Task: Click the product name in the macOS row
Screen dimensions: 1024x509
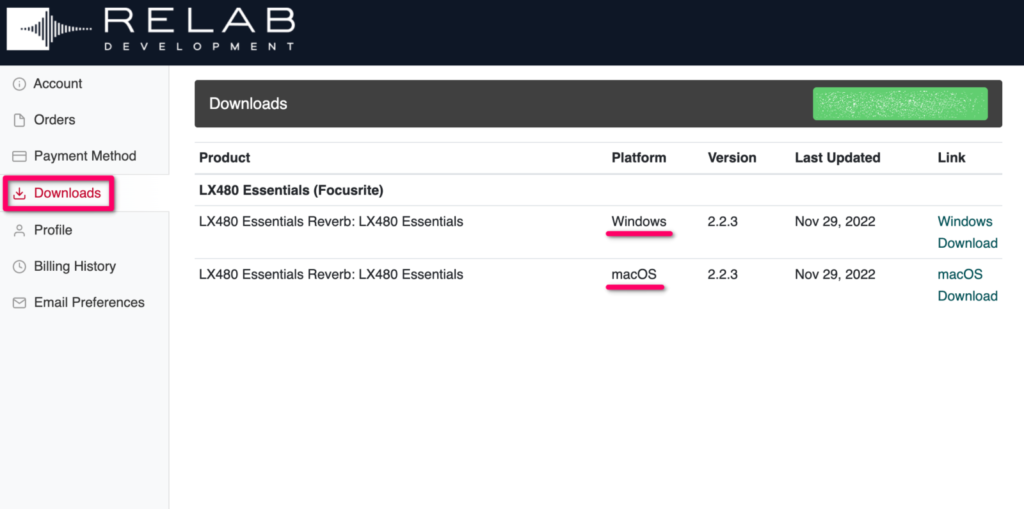Action: (331, 274)
